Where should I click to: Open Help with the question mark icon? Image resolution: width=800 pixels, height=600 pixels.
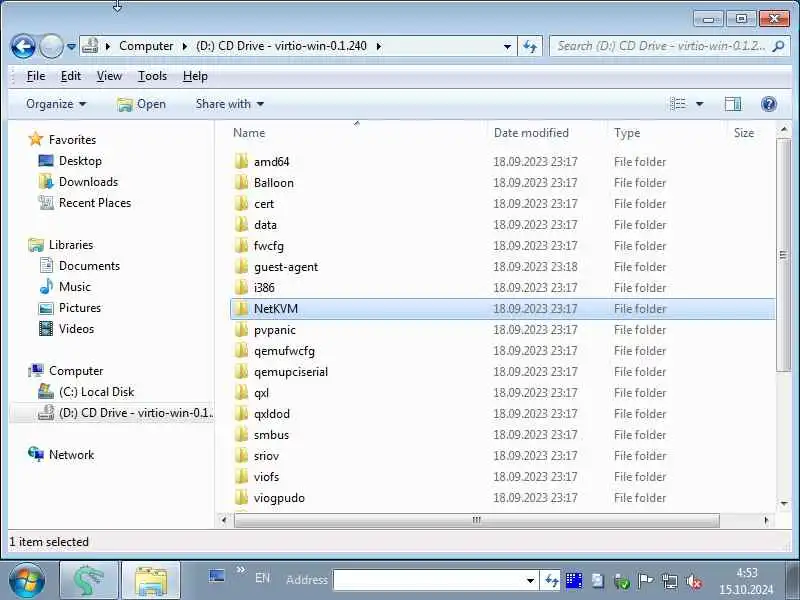[768, 104]
